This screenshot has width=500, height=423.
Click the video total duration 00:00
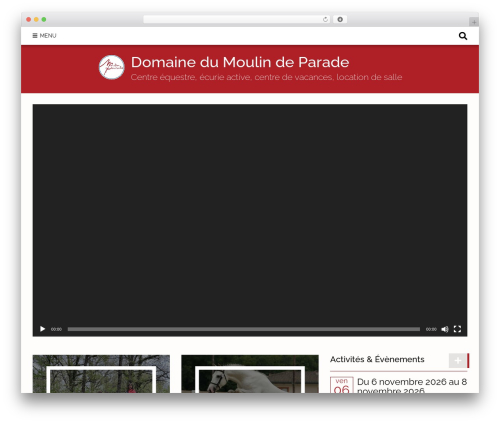point(431,329)
